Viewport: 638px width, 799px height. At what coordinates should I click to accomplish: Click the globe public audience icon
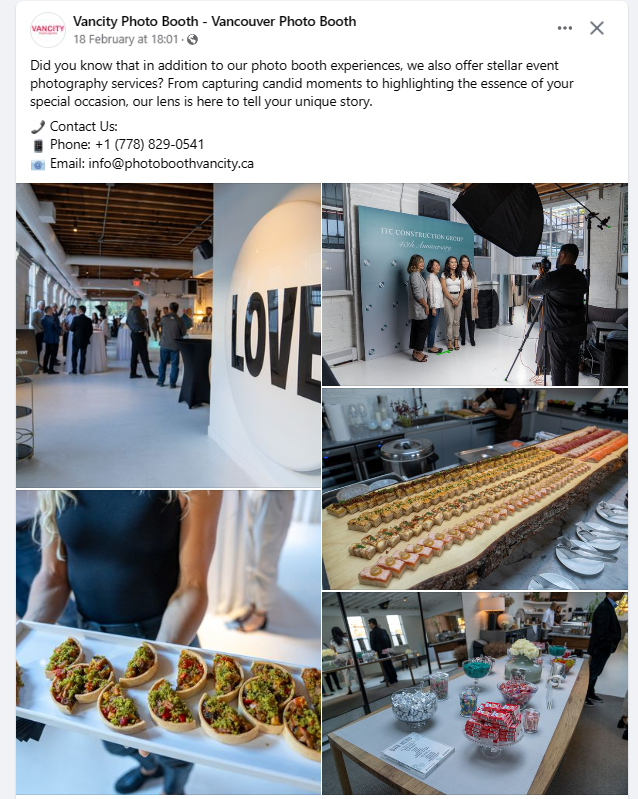point(192,39)
